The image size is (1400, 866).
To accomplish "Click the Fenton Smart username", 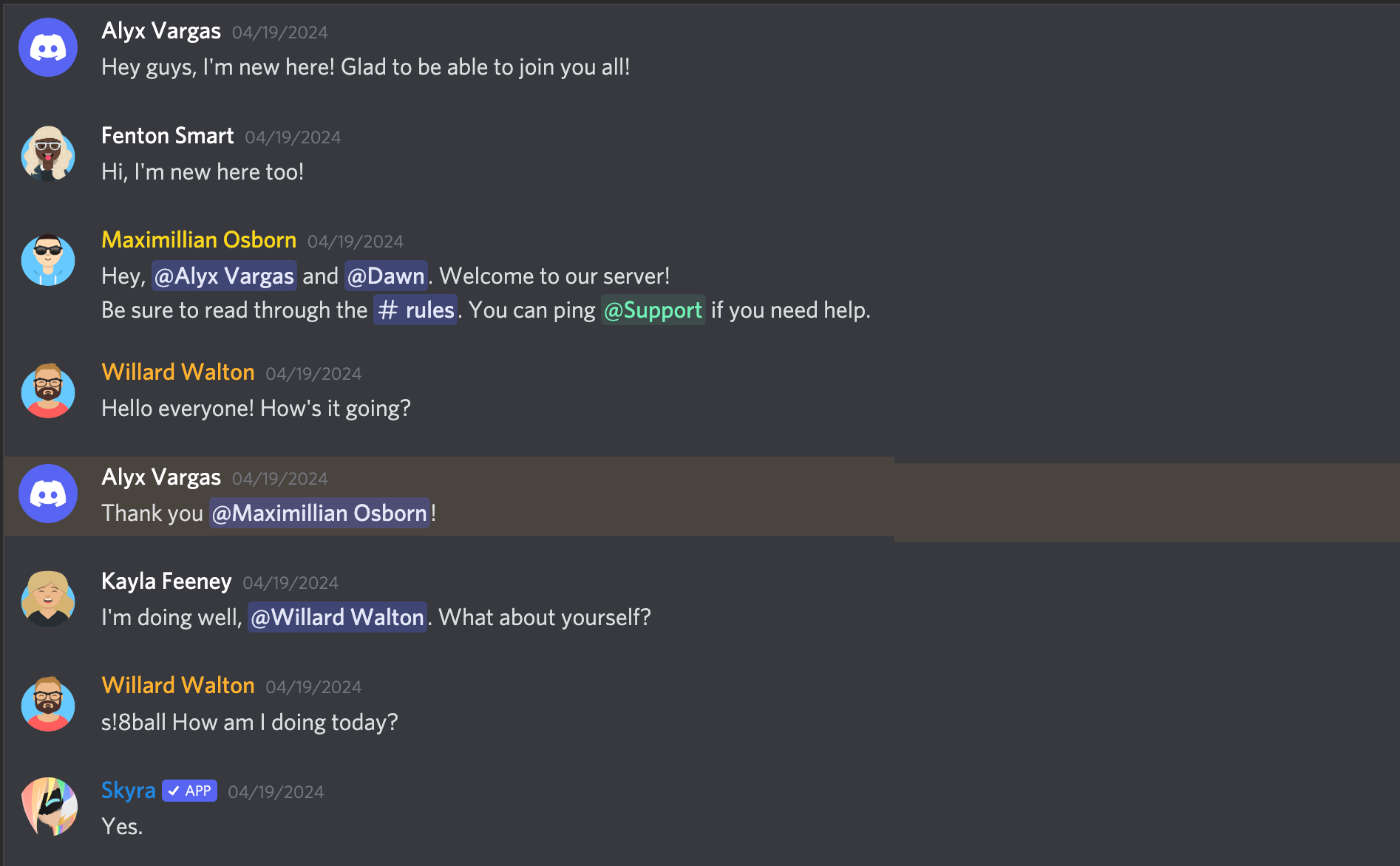I will pos(167,136).
